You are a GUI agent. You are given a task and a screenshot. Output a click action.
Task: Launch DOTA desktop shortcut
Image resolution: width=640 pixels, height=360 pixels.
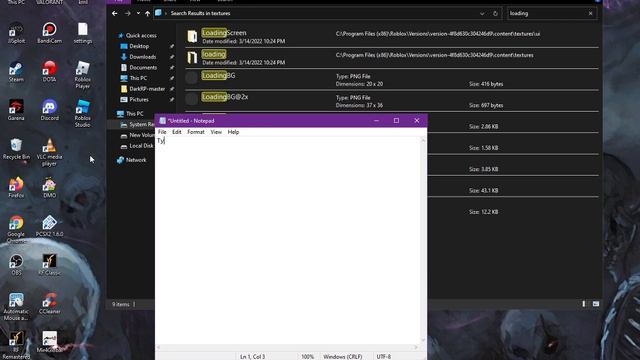49,72
